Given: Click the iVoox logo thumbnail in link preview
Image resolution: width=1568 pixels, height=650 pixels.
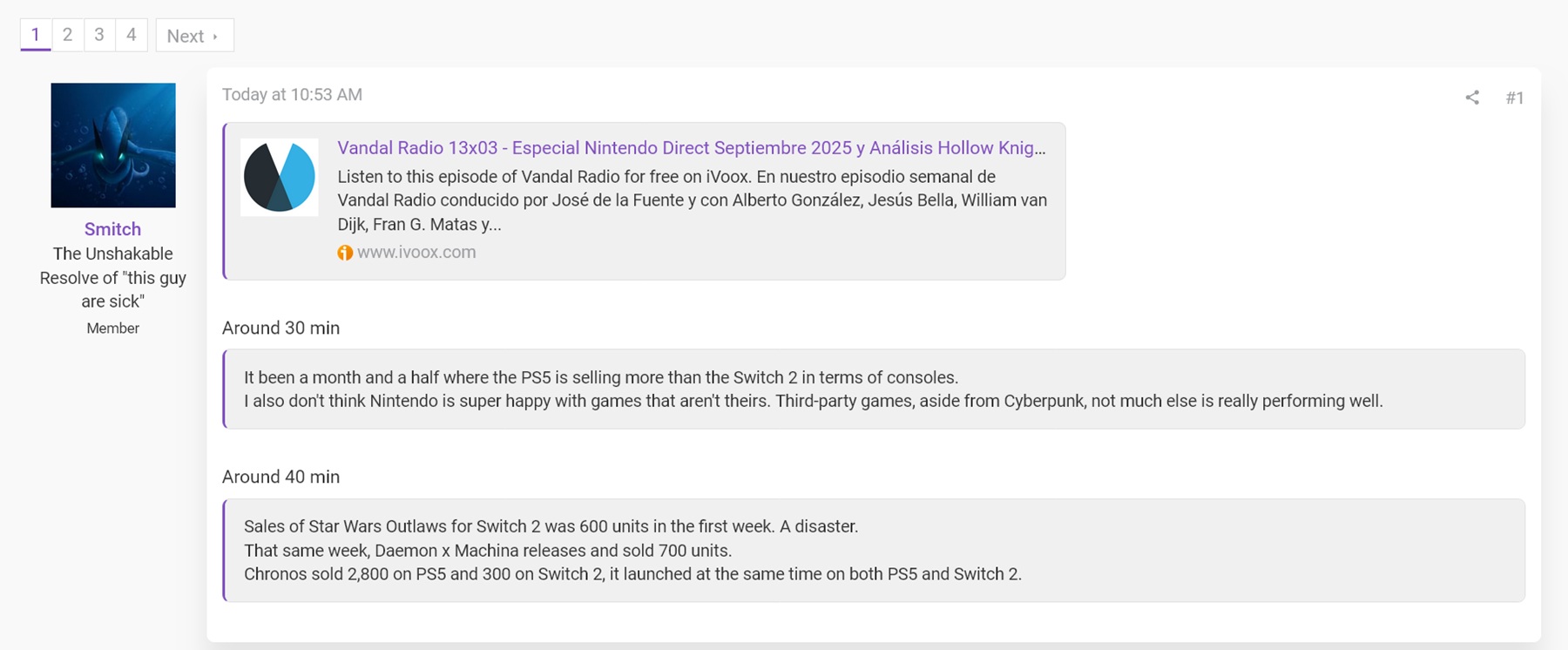Looking at the screenshot, I should [279, 177].
